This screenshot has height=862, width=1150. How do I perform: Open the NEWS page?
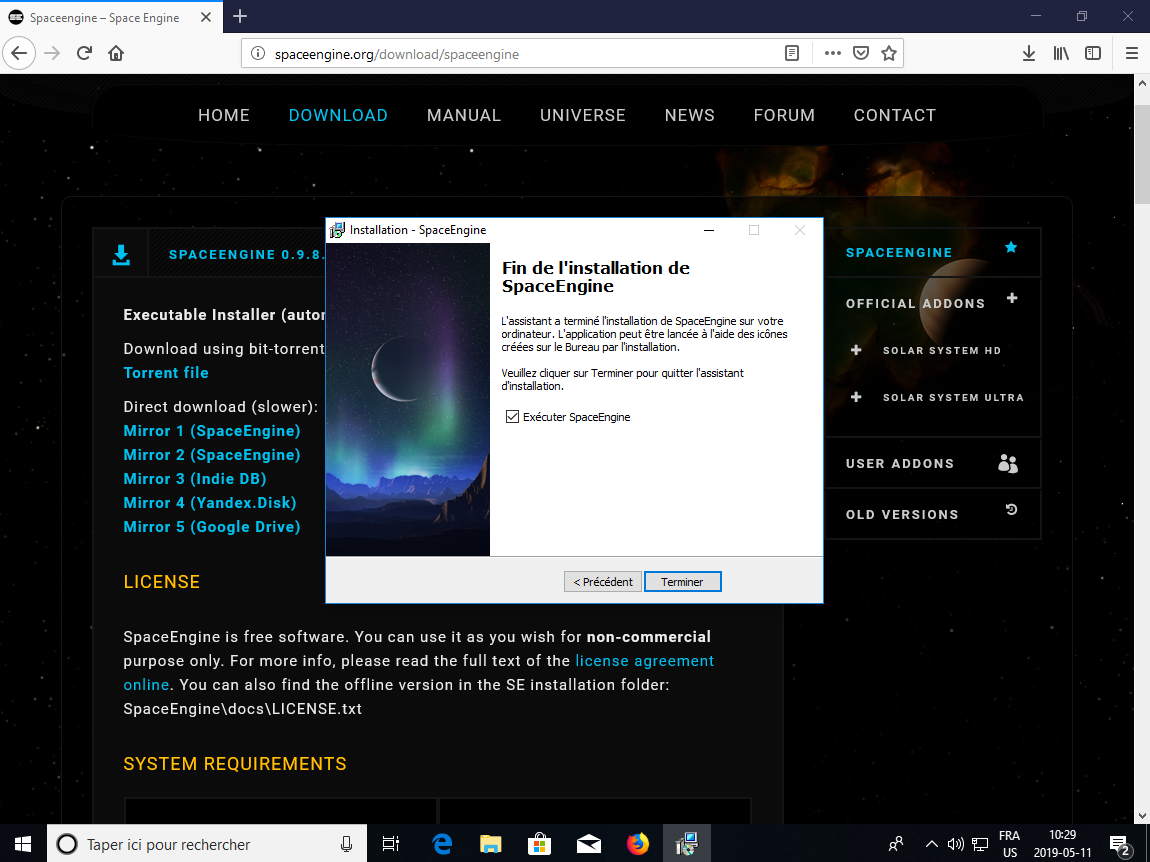(x=689, y=115)
